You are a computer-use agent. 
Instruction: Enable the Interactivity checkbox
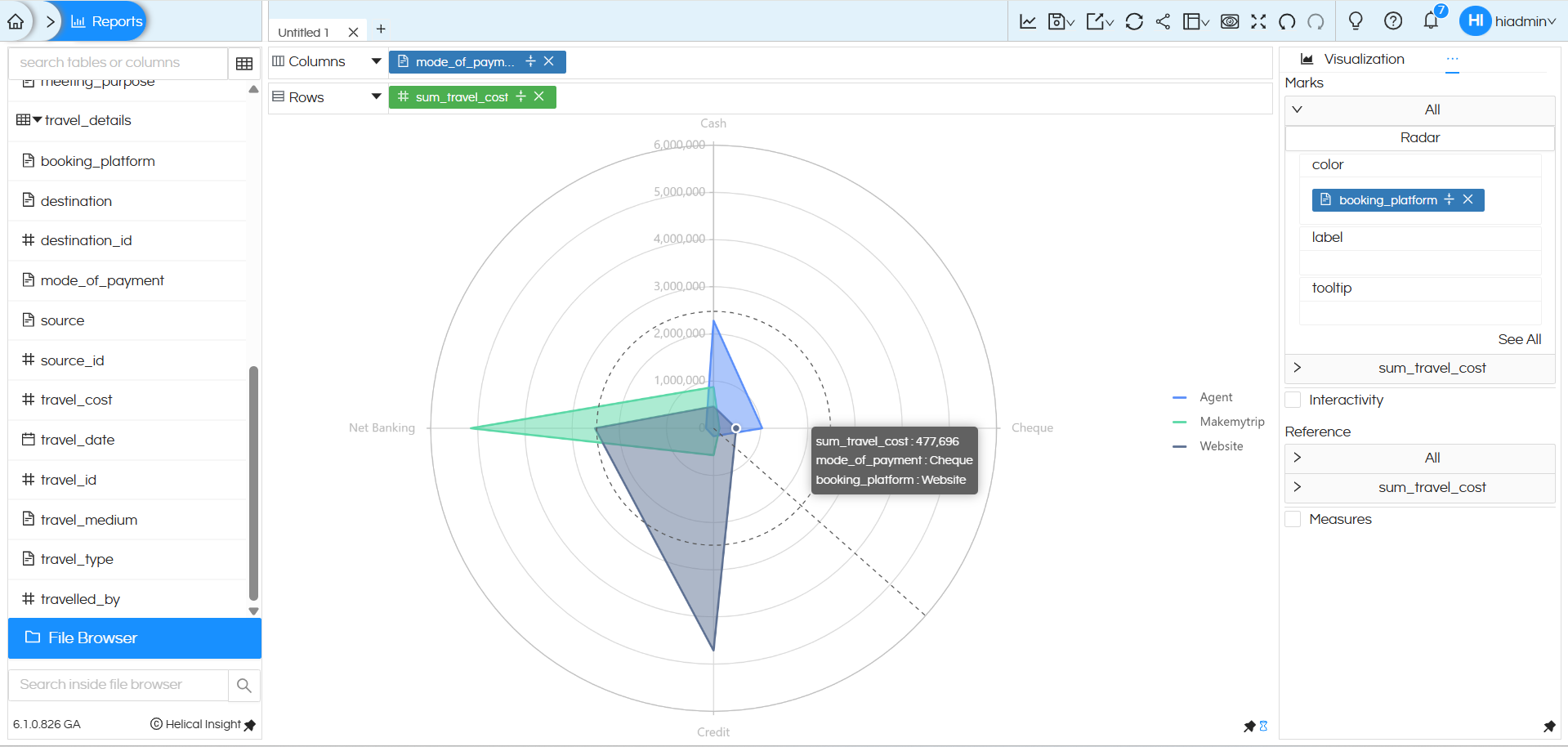coord(1293,400)
